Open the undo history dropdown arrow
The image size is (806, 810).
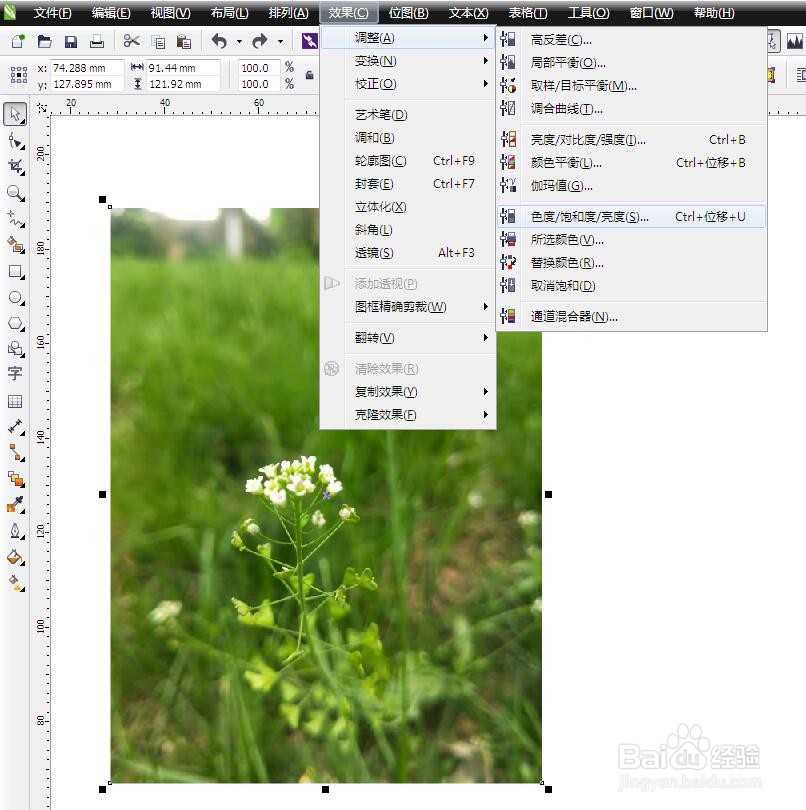[x=238, y=41]
